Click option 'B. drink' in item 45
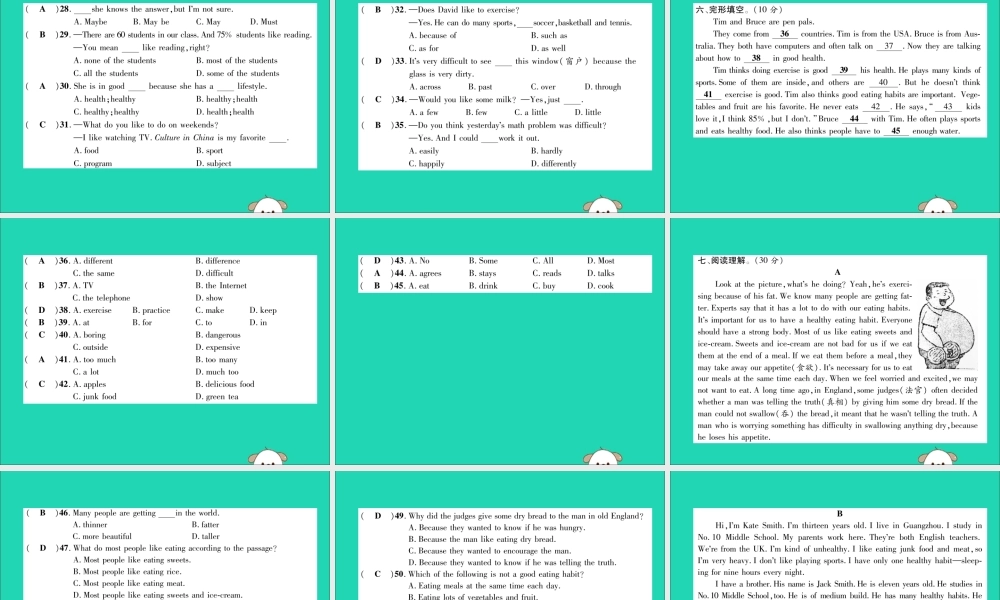This screenshot has height=600, width=1000. [x=483, y=286]
